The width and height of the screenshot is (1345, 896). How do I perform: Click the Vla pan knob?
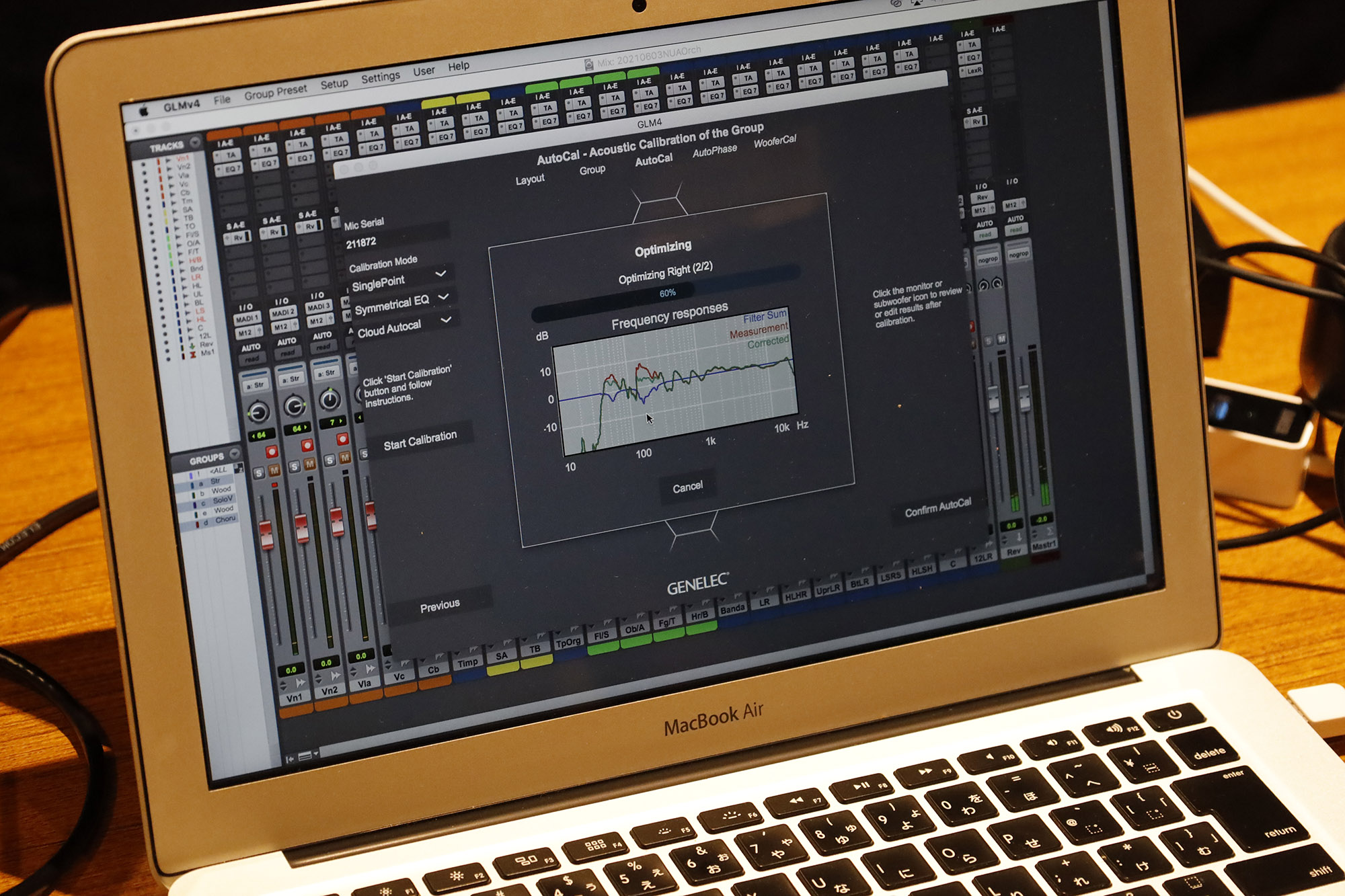(x=329, y=399)
